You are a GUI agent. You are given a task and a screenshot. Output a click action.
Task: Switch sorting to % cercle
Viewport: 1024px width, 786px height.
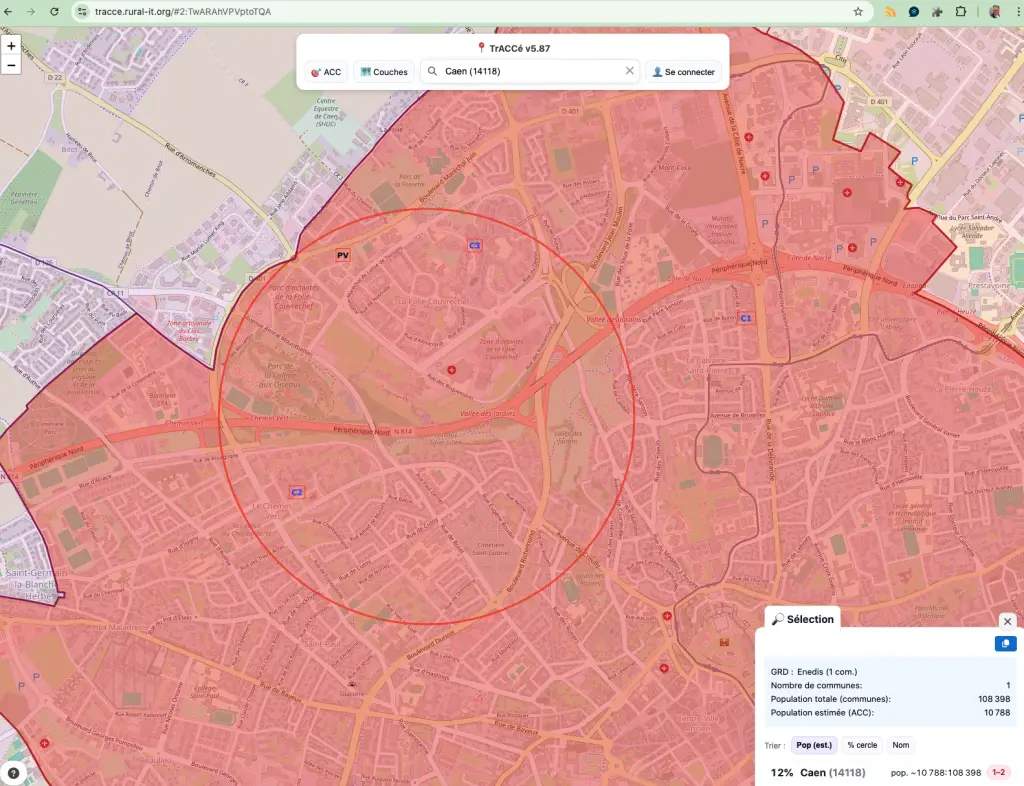862,745
